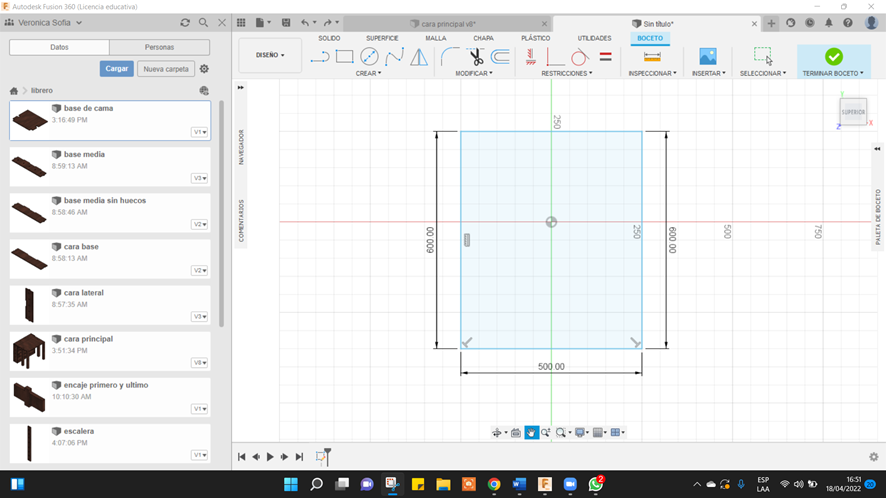Open data panel settings gear

tap(204, 68)
